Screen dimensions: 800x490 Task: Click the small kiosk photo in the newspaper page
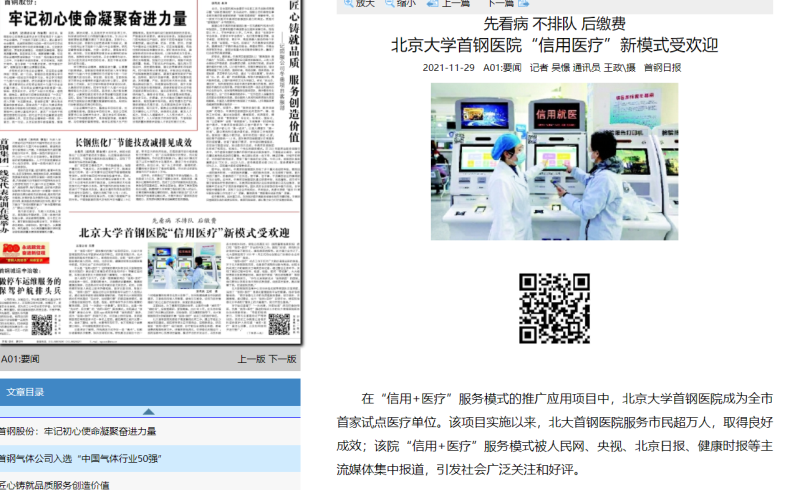[x=184, y=266]
